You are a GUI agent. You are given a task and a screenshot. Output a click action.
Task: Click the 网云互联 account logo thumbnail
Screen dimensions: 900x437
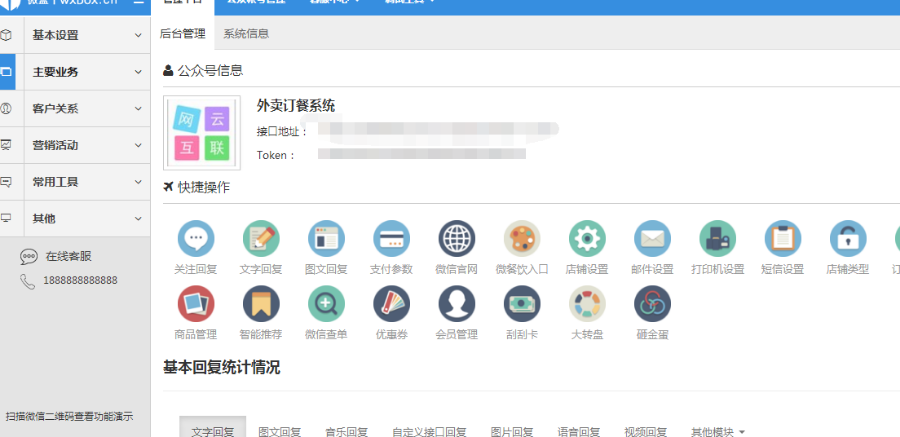[x=202, y=133]
